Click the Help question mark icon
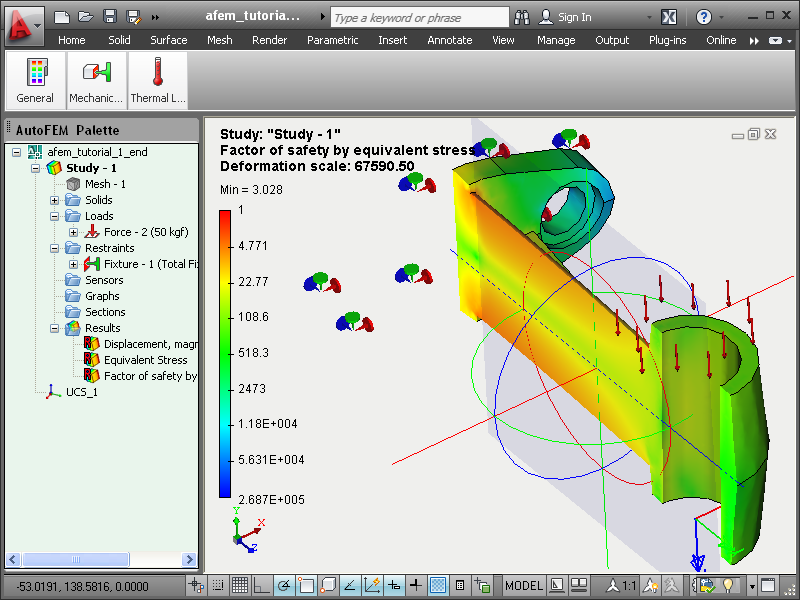The width and height of the screenshot is (800, 600). tap(704, 17)
